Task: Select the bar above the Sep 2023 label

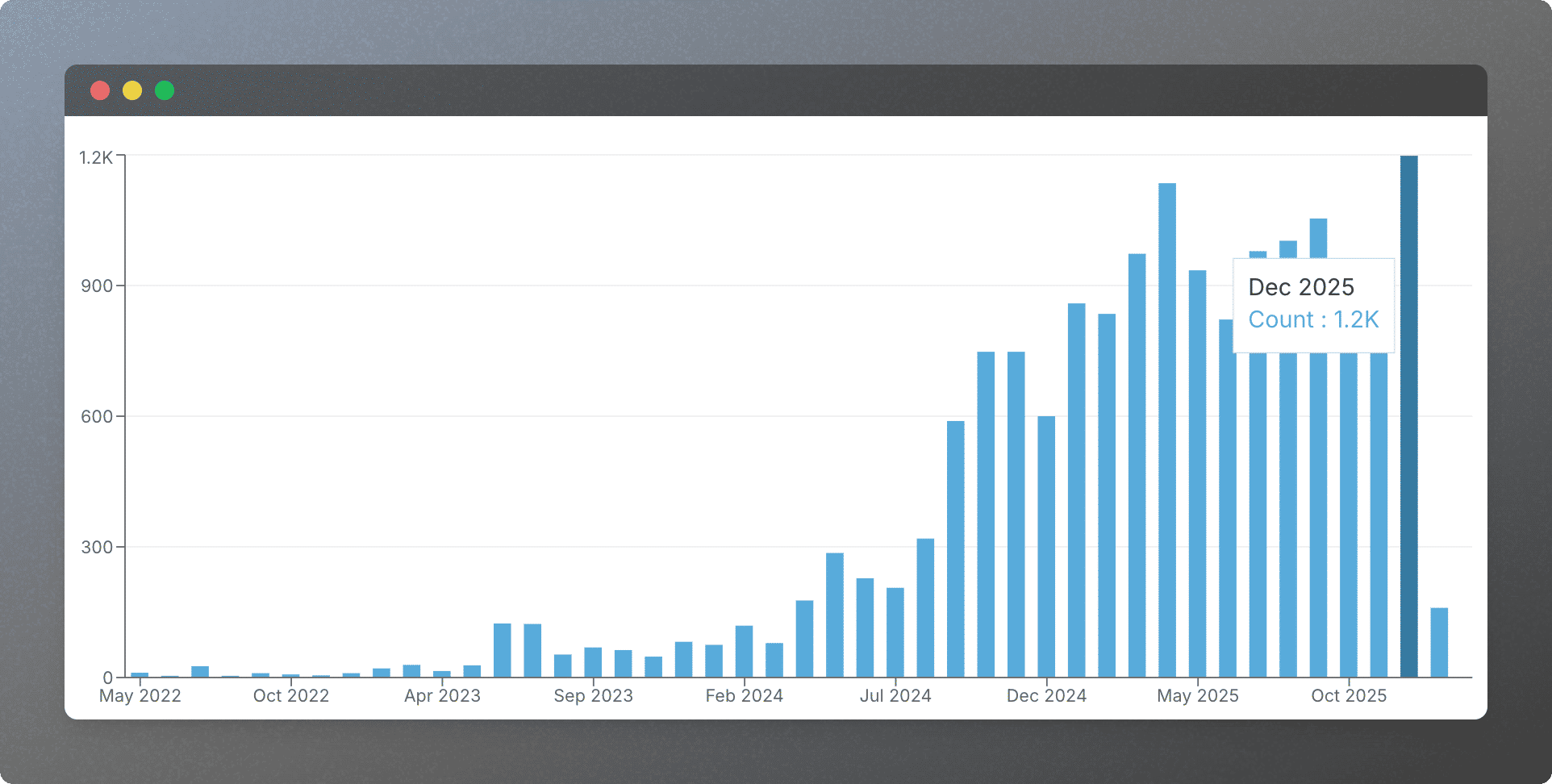Action: pos(593,662)
